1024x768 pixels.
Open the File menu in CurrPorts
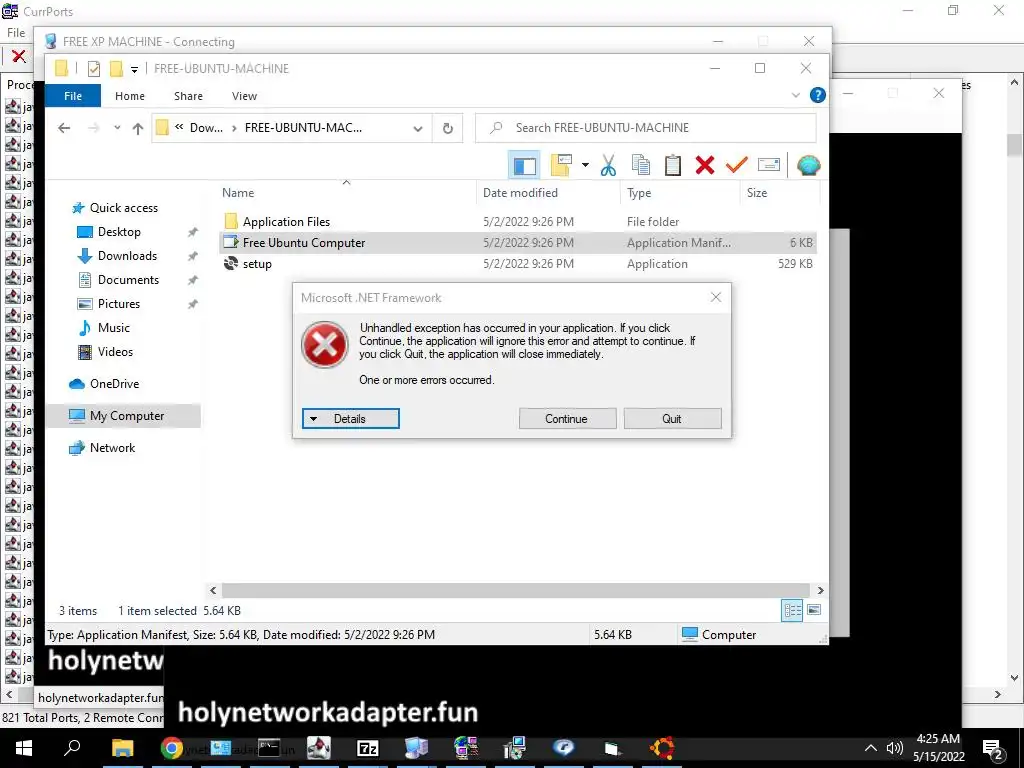(16, 33)
